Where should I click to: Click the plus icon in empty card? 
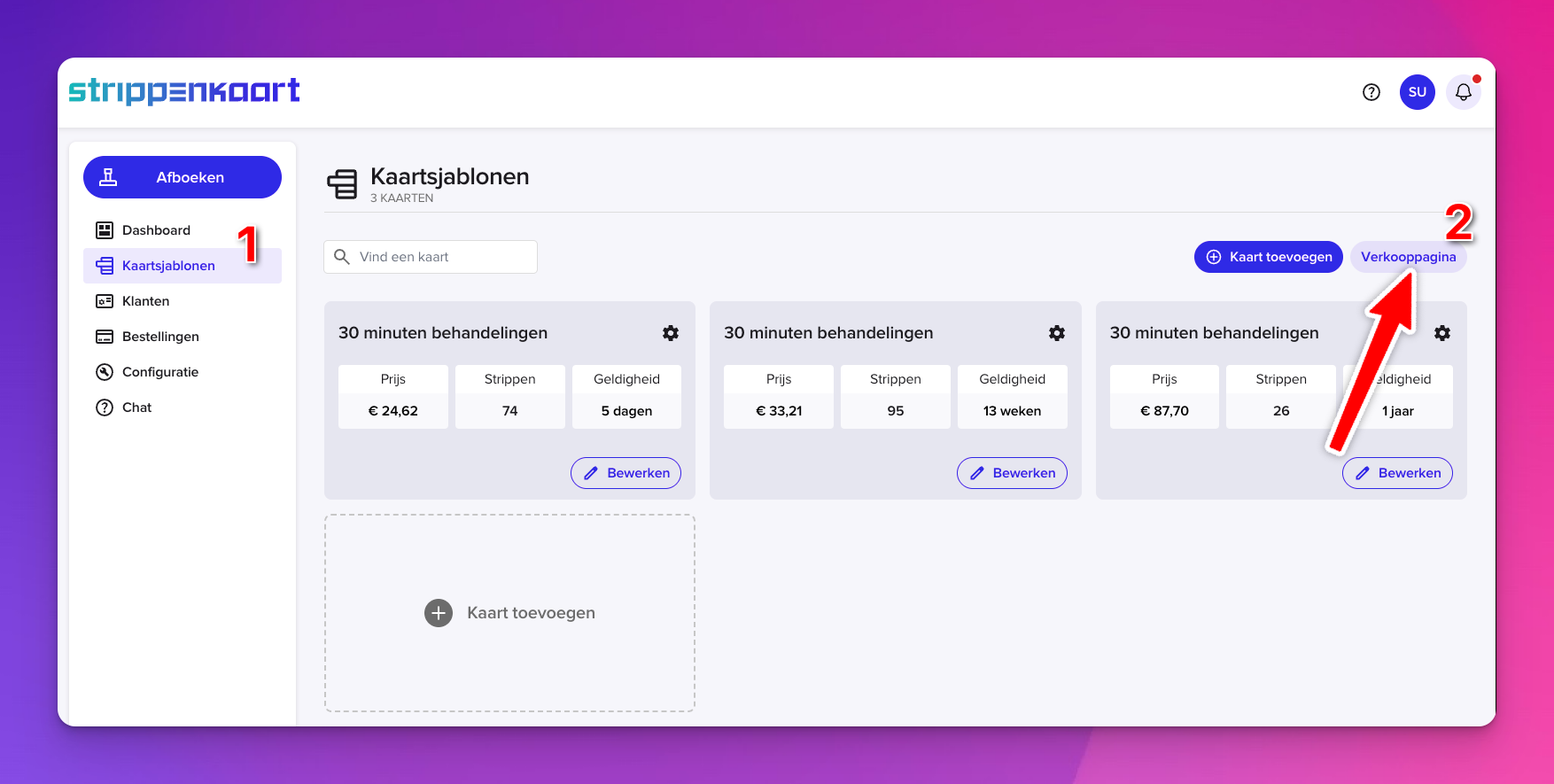click(x=439, y=613)
